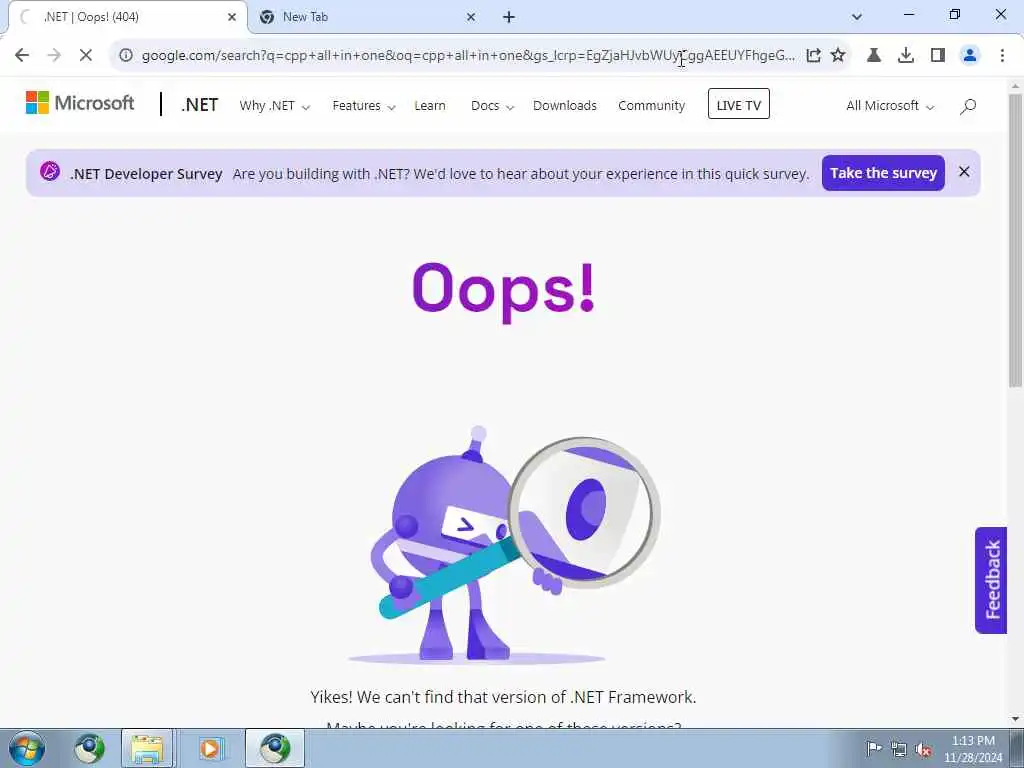1024x768 pixels.
Task: Go to .NET home link
Action: point(200,105)
